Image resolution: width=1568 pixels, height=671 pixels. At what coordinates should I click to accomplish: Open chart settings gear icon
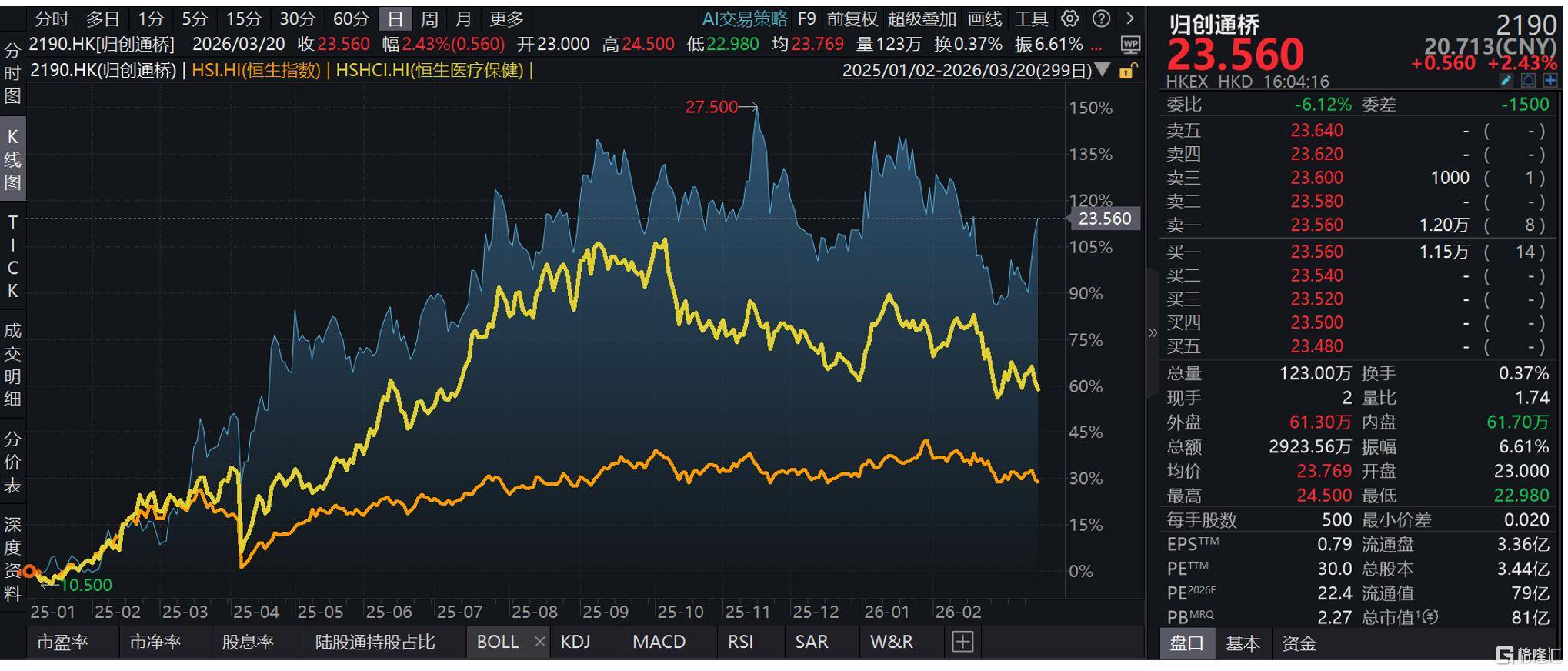point(1069,18)
